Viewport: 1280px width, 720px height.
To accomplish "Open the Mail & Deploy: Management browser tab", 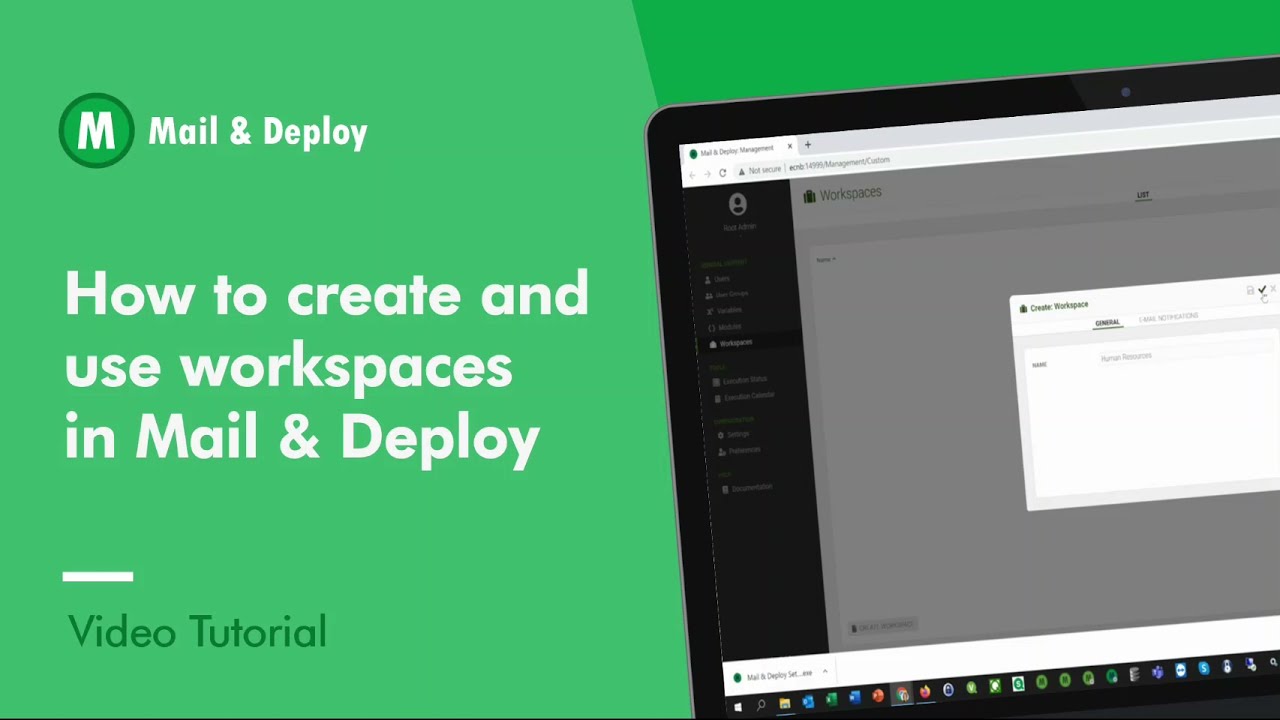I will 738,151.
